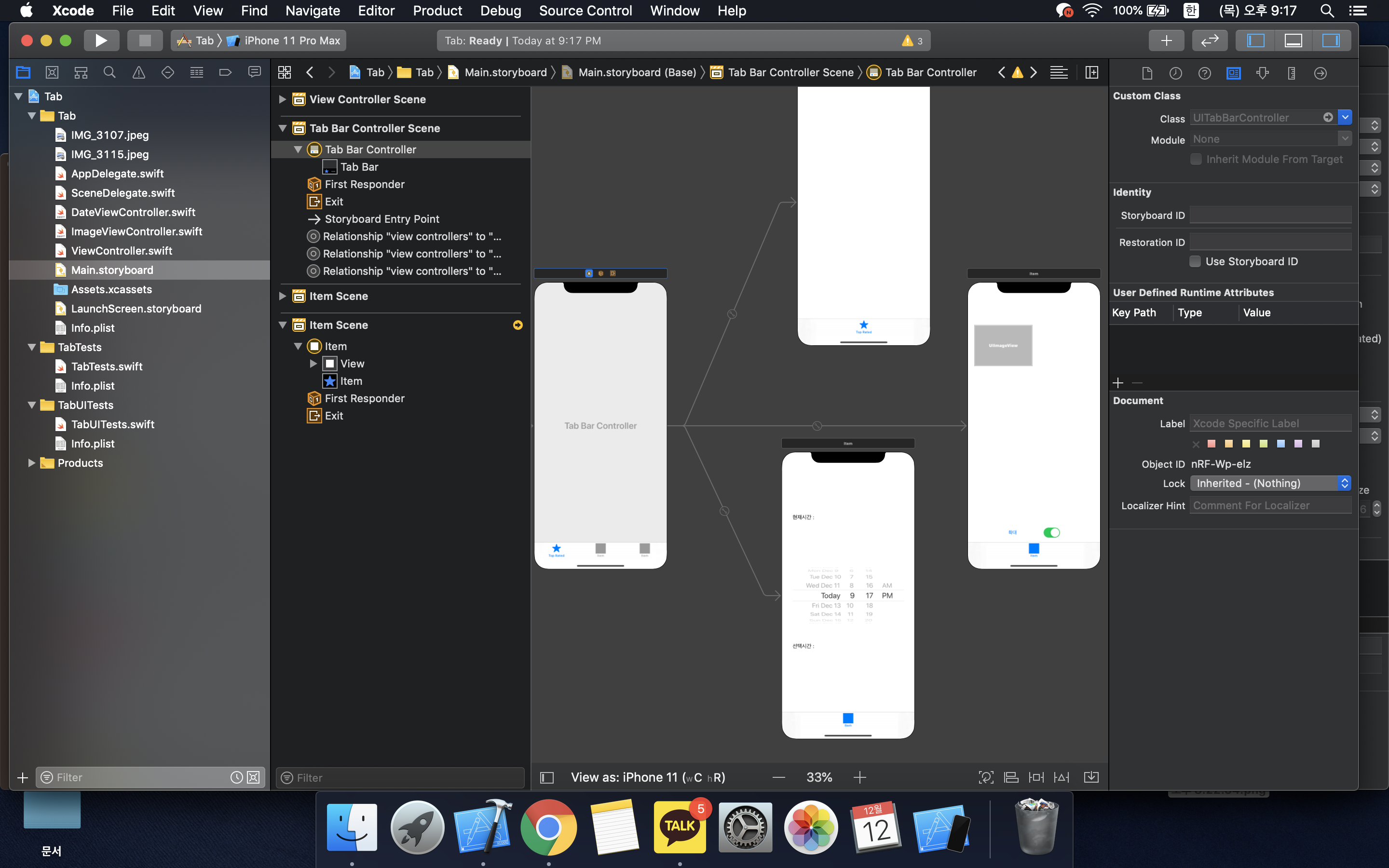Image resolution: width=1389 pixels, height=868 pixels.
Task: Open the Connections inspector icon
Action: click(x=1320, y=73)
